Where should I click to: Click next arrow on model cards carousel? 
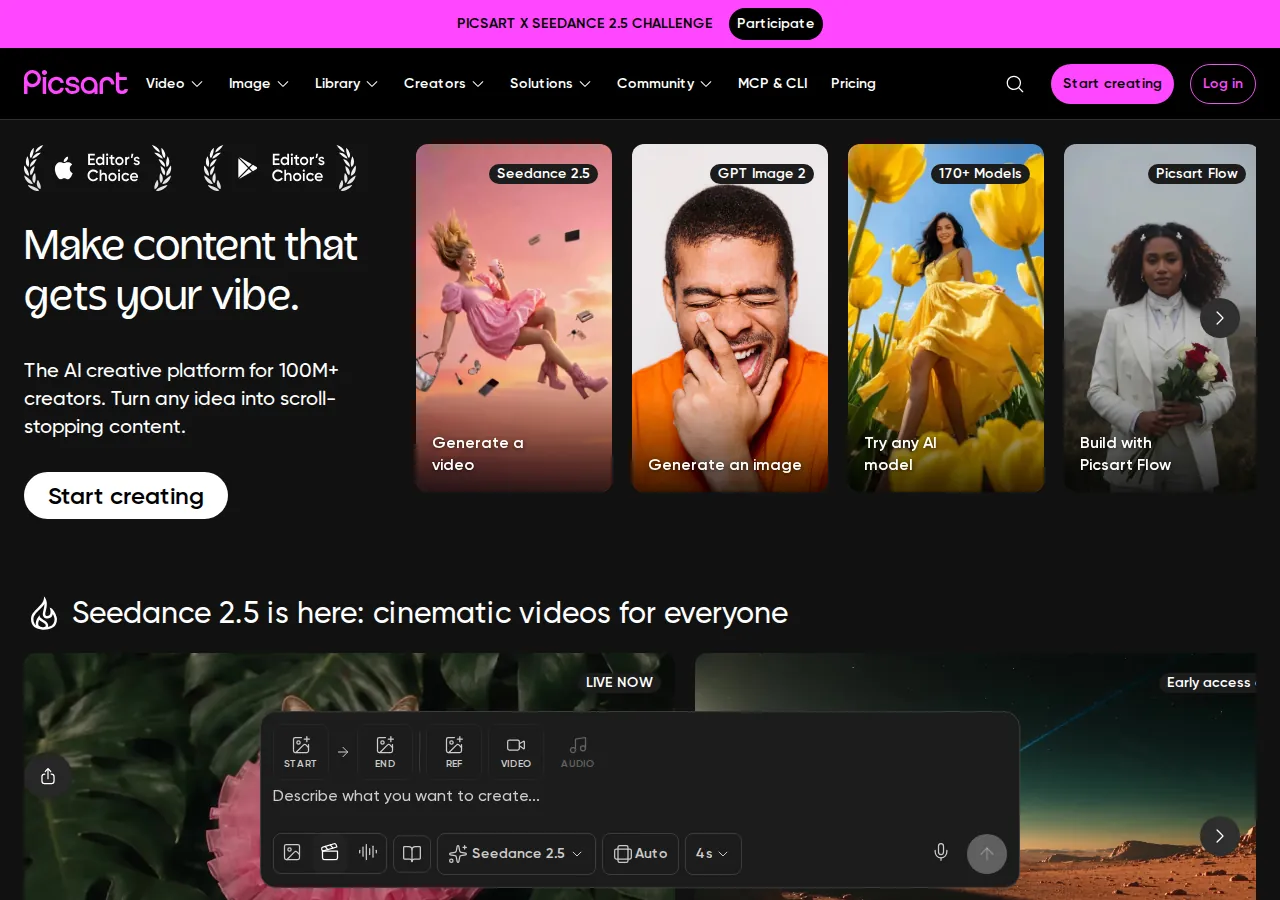coord(1220,318)
